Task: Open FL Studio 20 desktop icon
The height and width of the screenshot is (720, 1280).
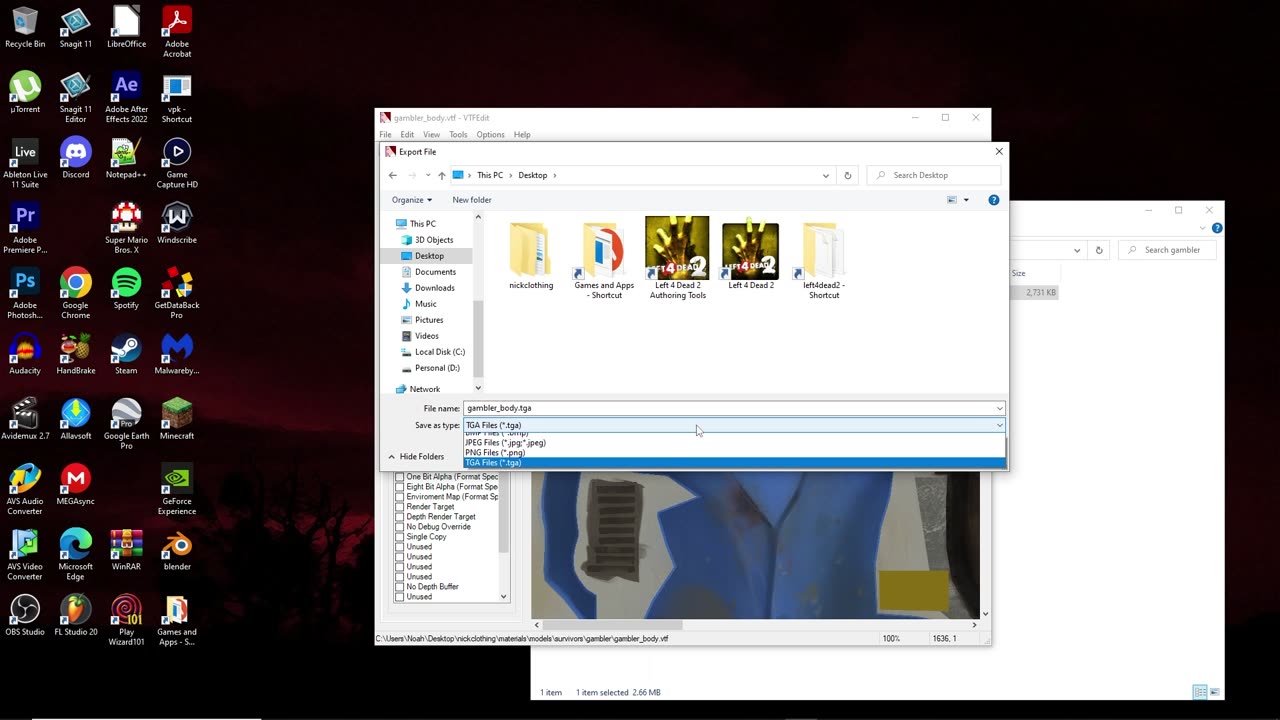Action: tap(76, 615)
